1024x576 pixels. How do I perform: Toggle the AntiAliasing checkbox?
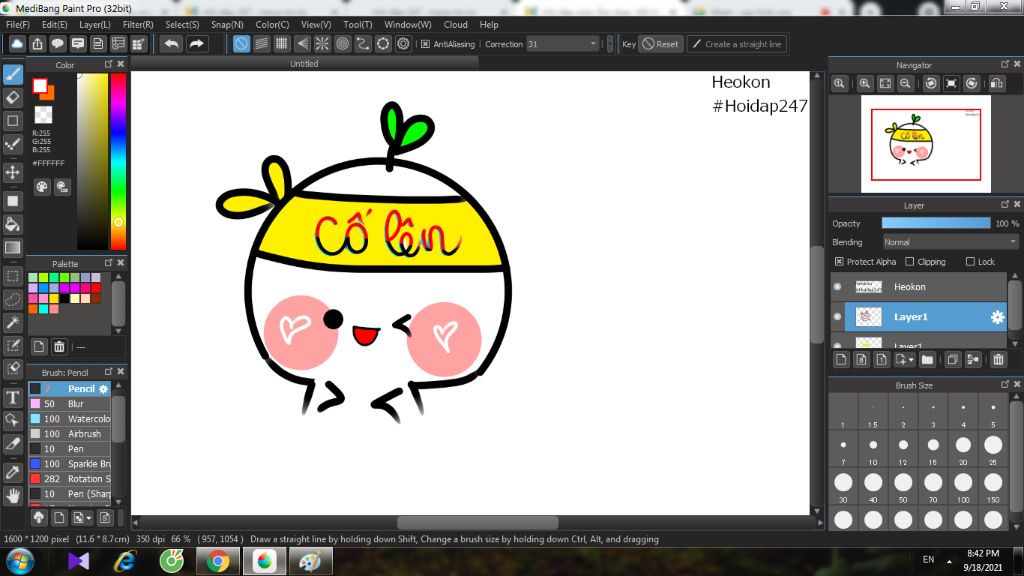426,44
